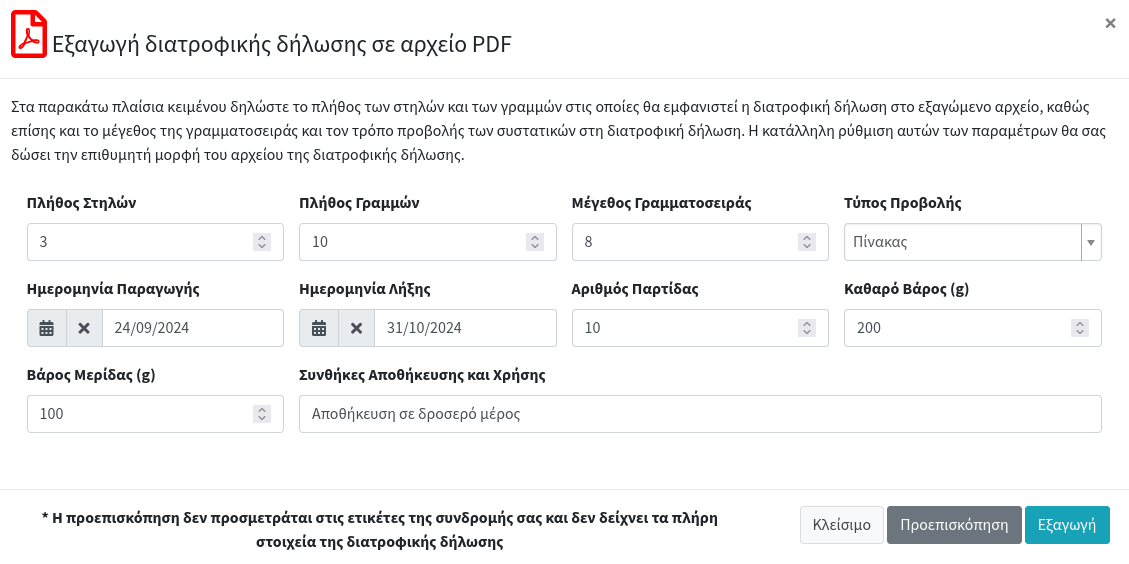Click the Καθαρό Βάρος spinner arrows

(x=1079, y=328)
